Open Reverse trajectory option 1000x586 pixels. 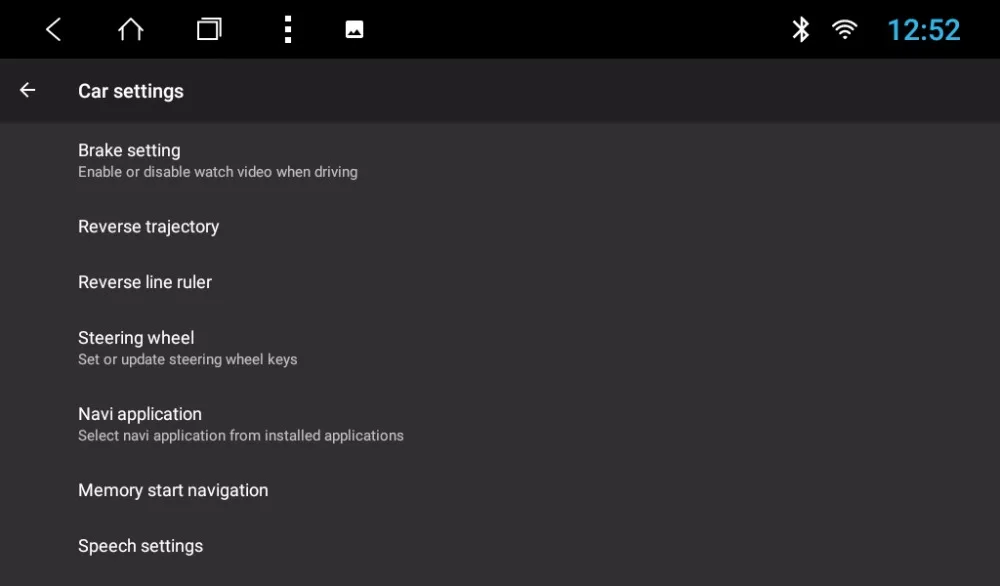pyautogui.click(x=500, y=226)
